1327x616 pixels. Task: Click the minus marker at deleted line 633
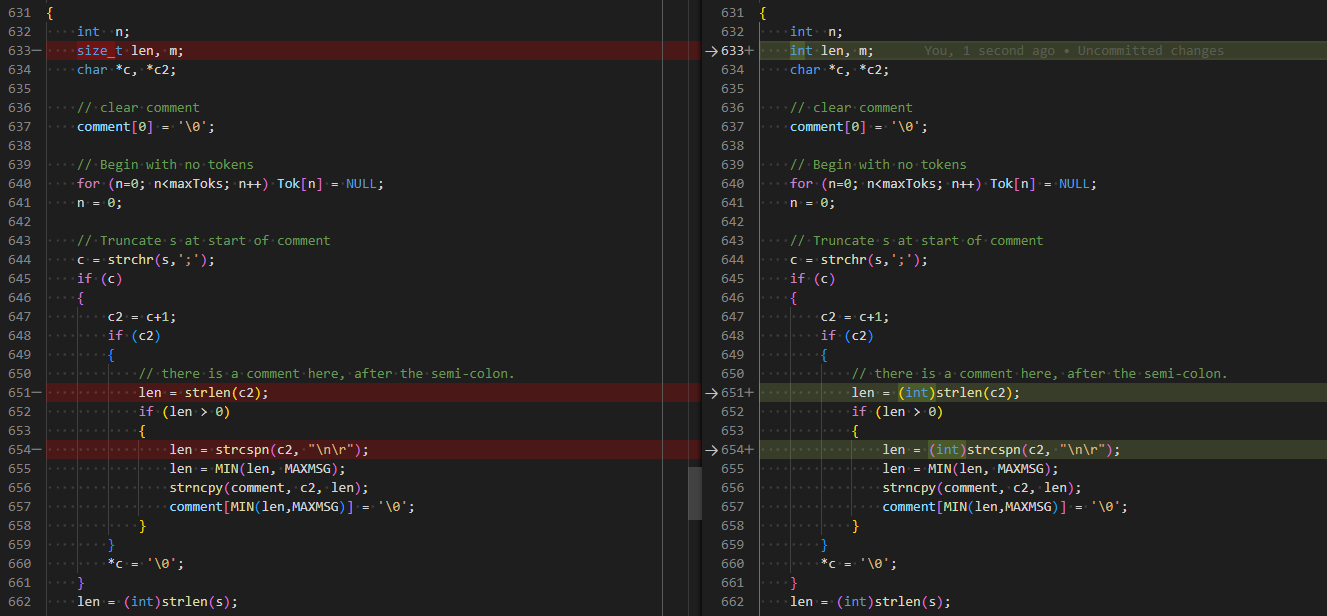click(x=37, y=51)
